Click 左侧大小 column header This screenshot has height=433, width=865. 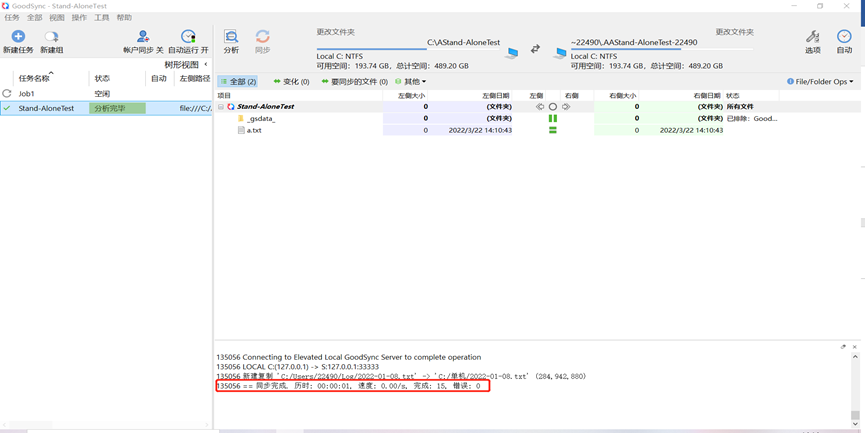413,96
